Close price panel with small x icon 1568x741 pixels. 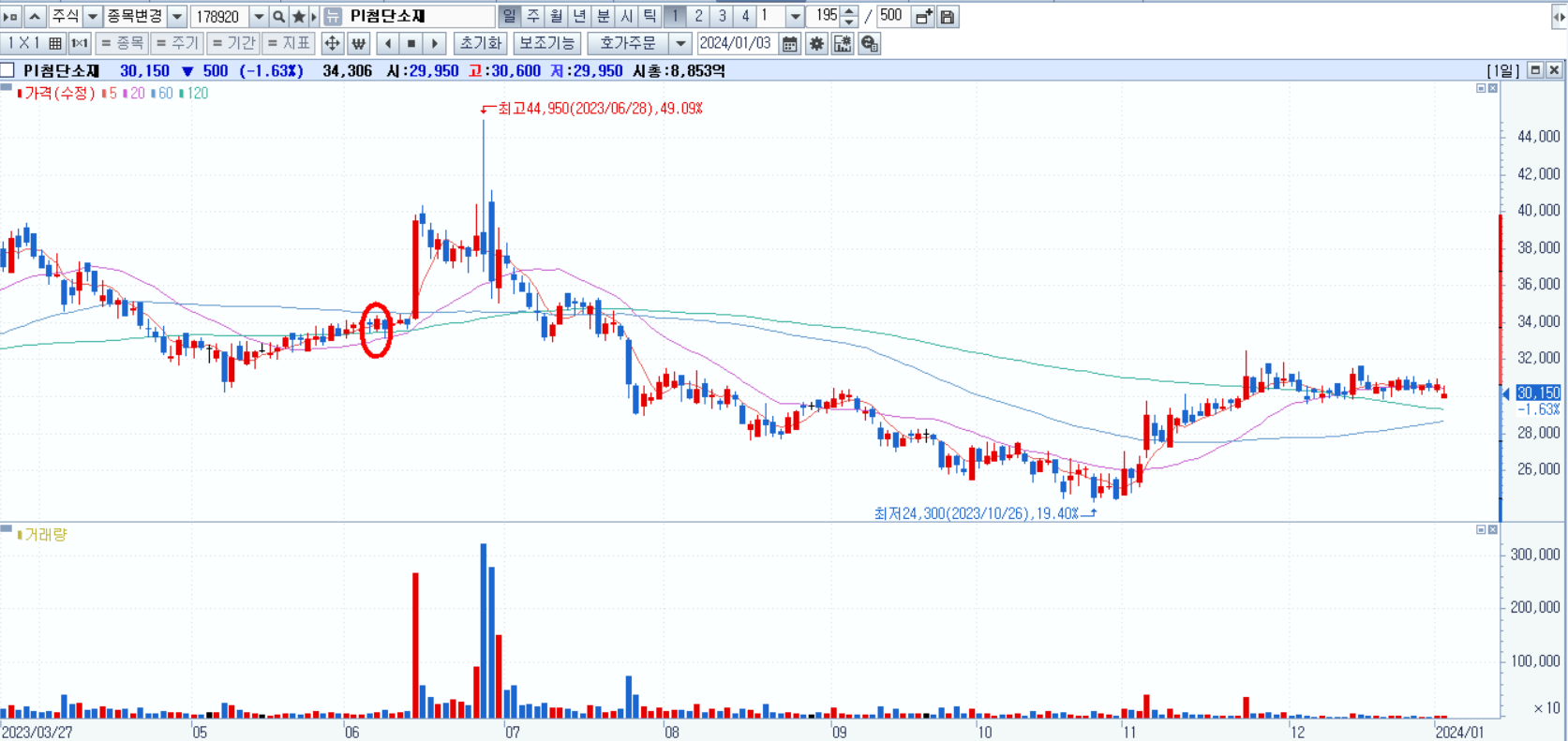coord(1493,88)
